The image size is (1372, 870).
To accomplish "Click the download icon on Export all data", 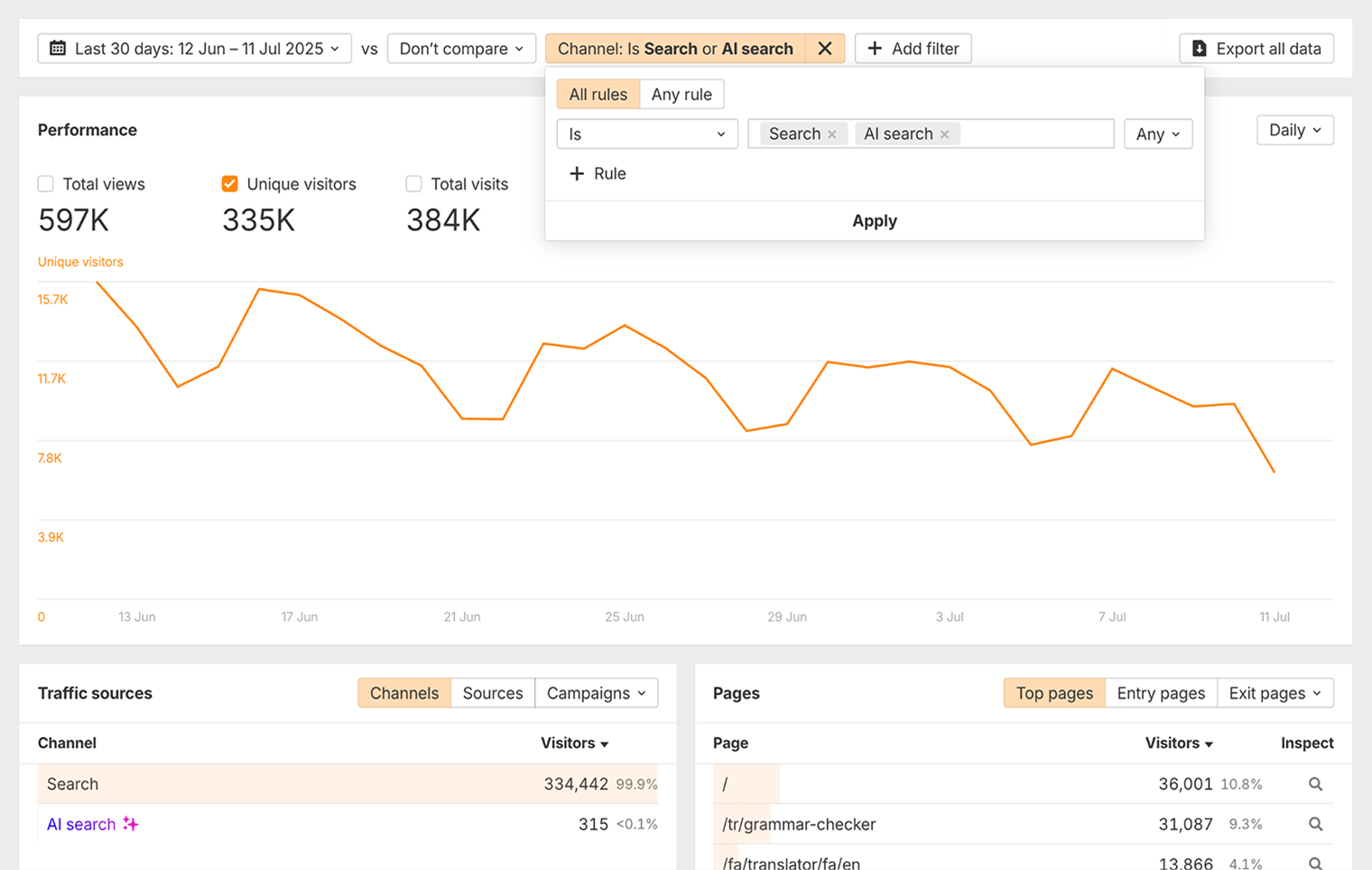I will (1200, 48).
